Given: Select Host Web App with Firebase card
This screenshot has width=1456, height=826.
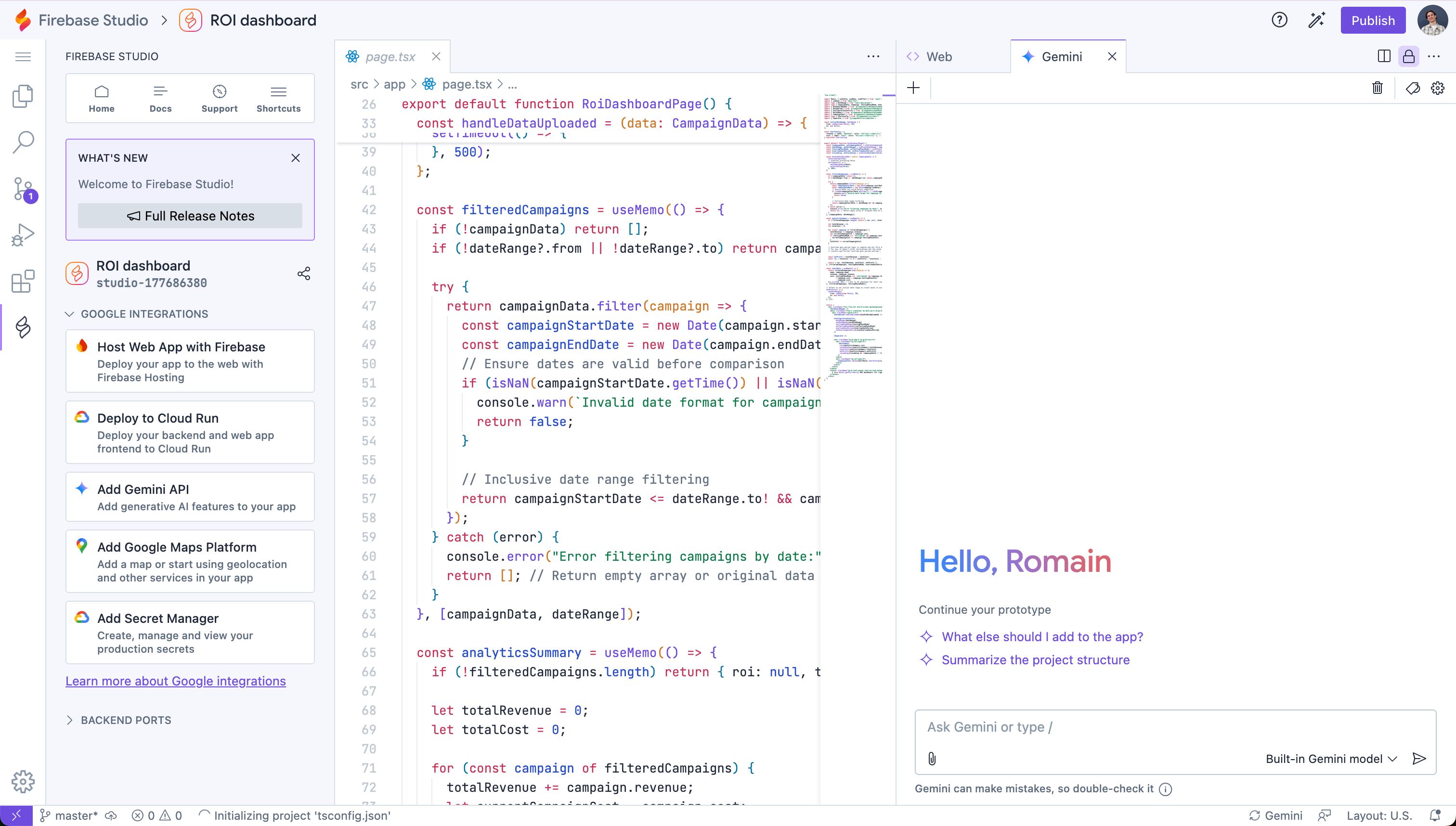Looking at the screenshot, I should click(190, 361).
